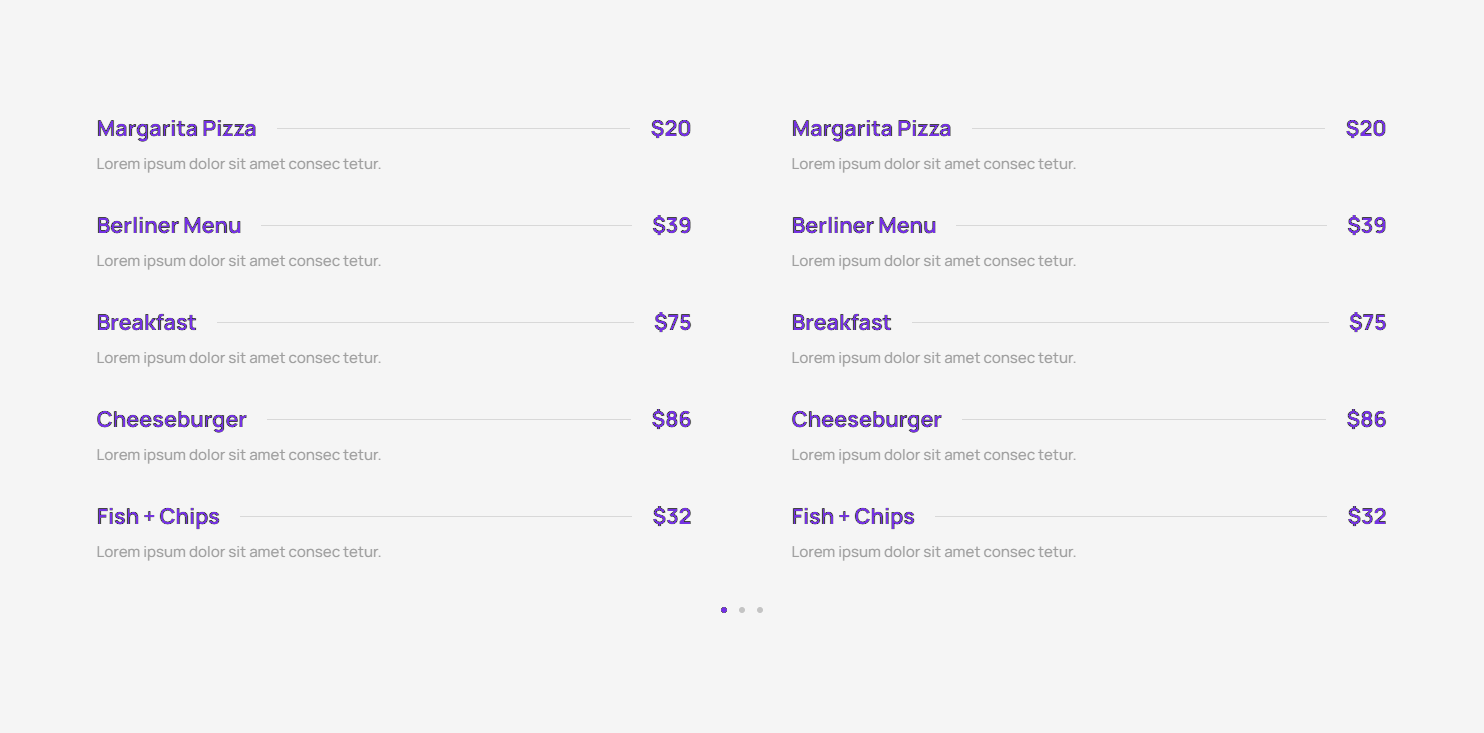Click the $20 price in left column
Image resolution: width=1484 pixels, height=733 pixels.
pos(671,129)
